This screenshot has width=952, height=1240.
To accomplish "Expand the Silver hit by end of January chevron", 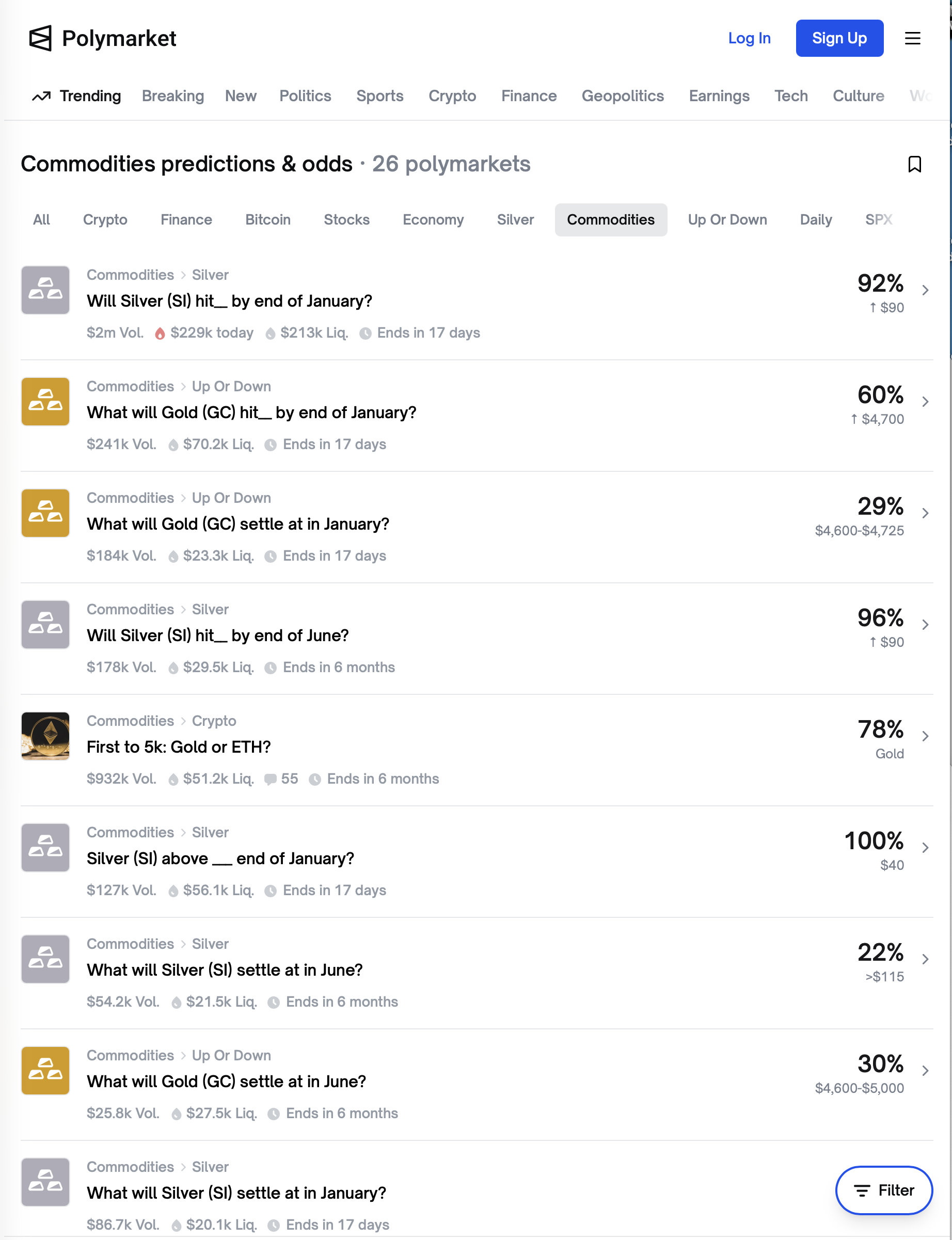I will (925, 290).
